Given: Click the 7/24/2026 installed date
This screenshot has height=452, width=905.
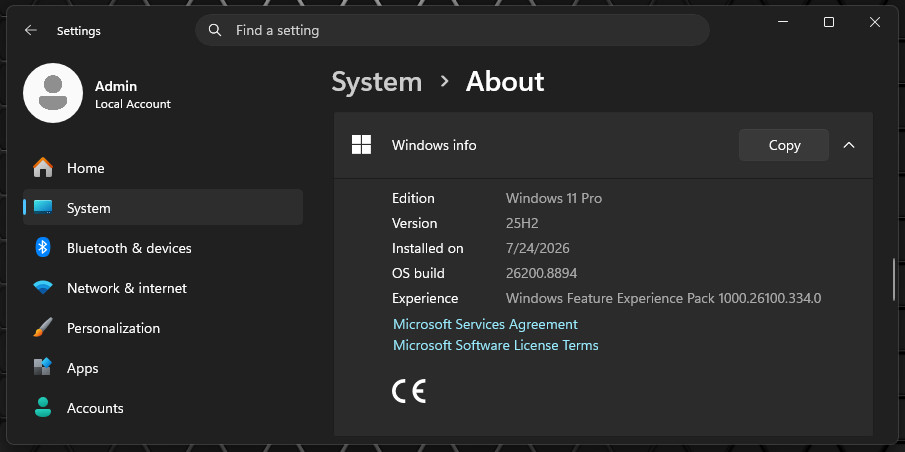Looking at the screenshot, I should (x=537, y=248).
